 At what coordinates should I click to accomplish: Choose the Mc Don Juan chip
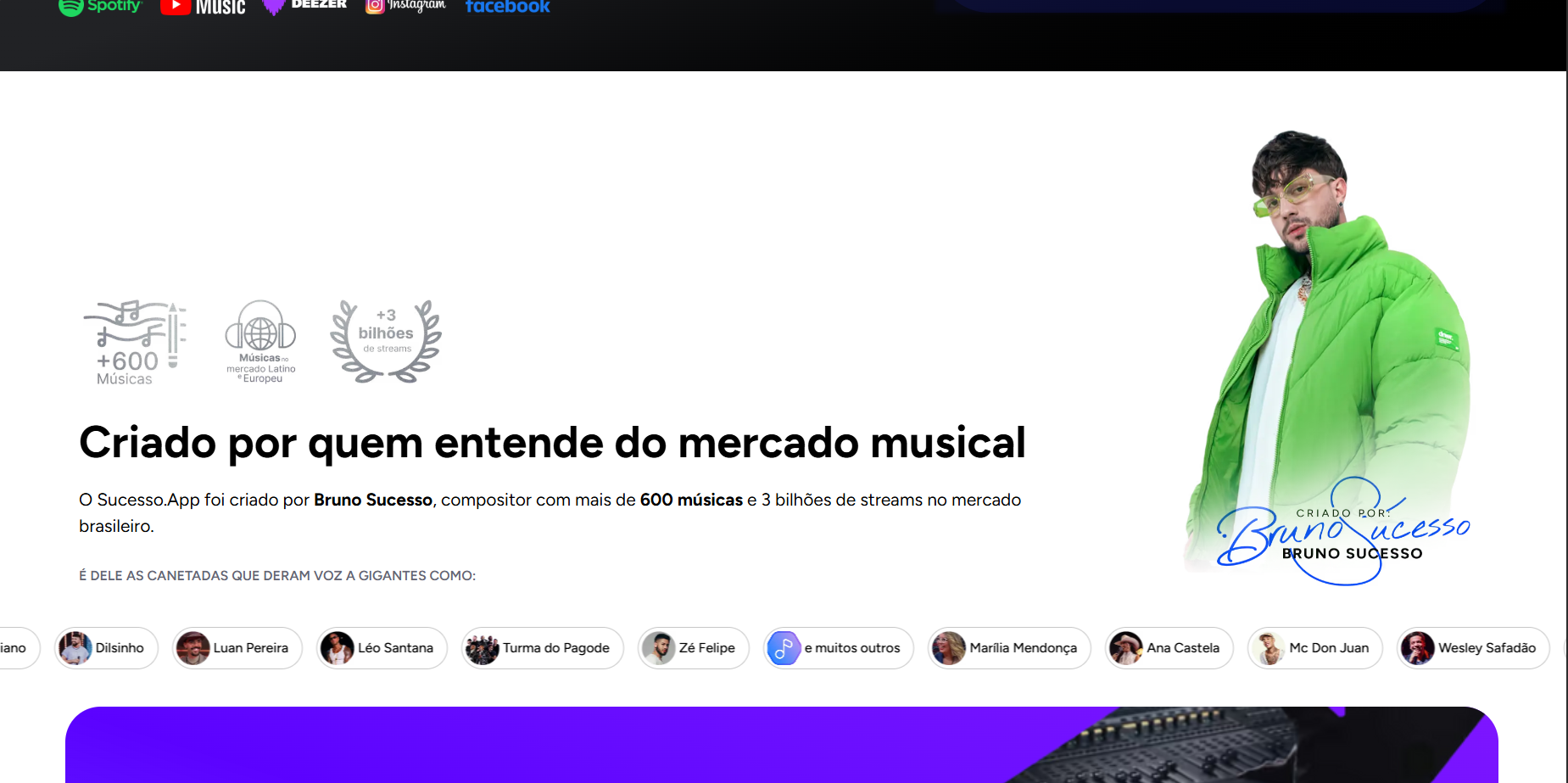1314,648
